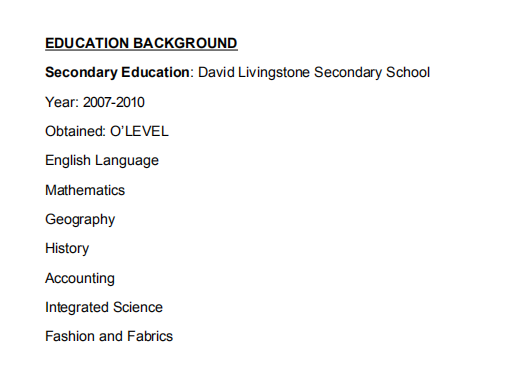Click the Fashion and Fabrics line
The width and height of the screenshot is (513, 366).
click(109, 336)
